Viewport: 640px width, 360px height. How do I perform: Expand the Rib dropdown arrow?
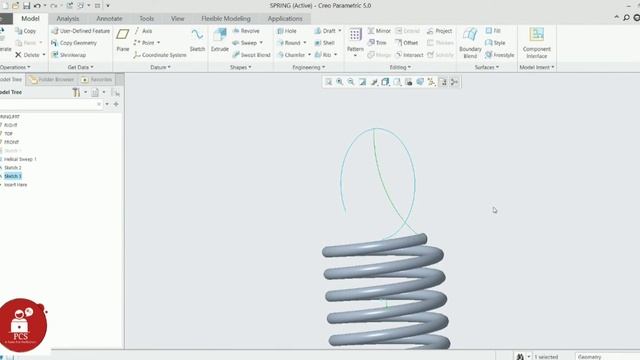point(336,55)
